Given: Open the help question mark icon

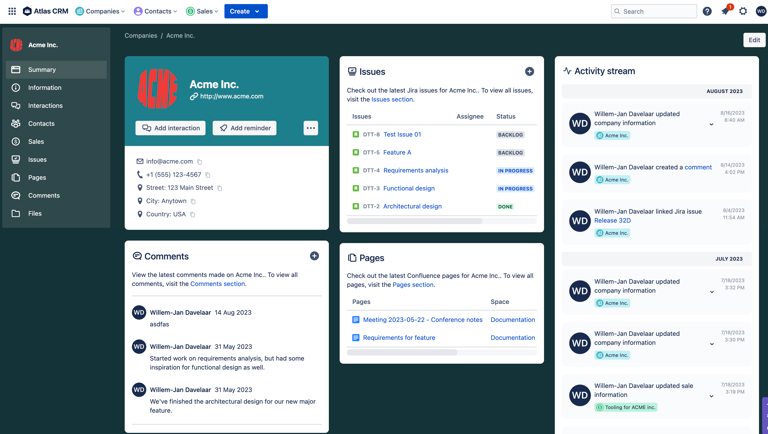Looking at the screenshot, I should [707, 12].
